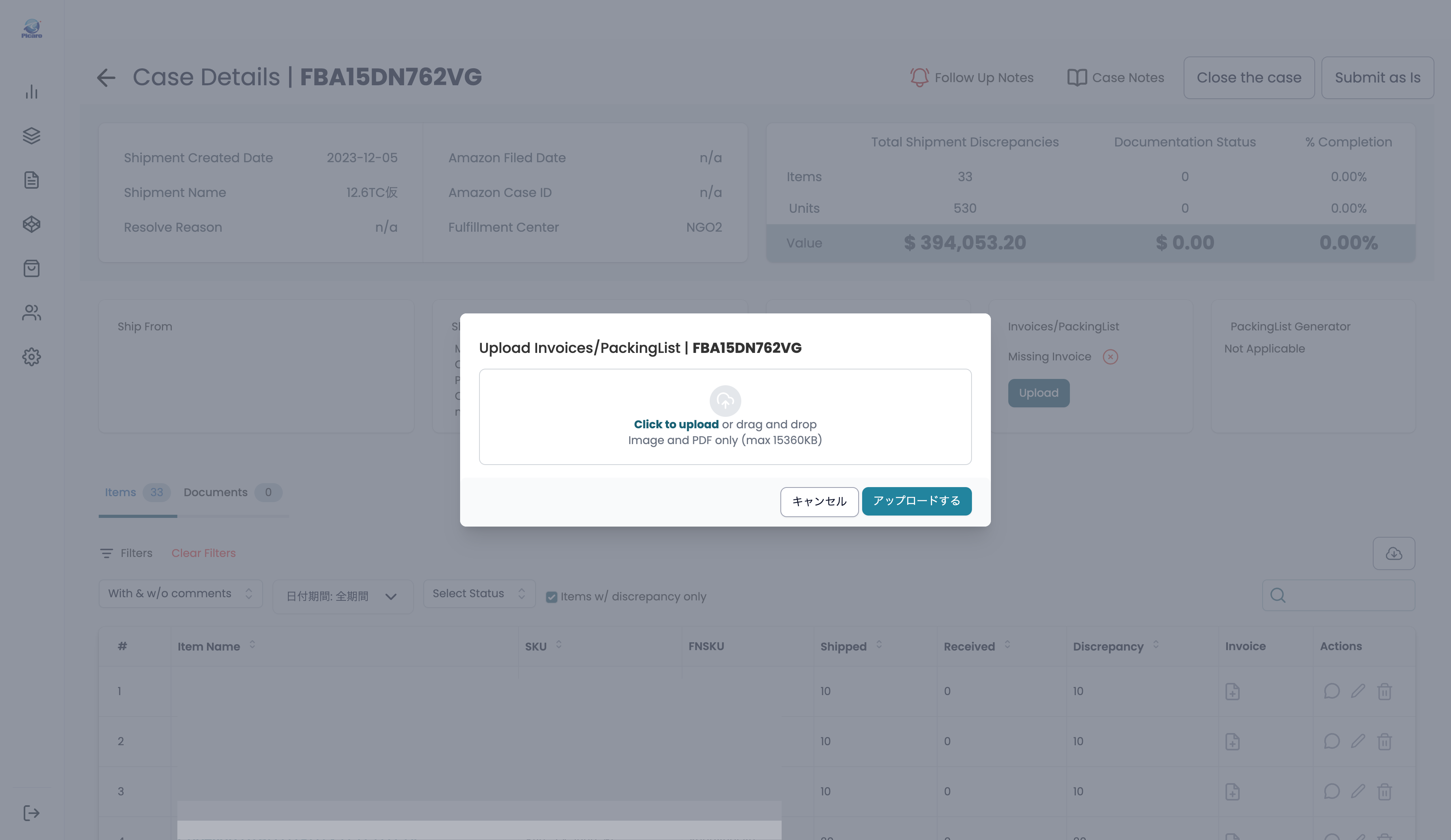Screen dimensions: 1451x840
Task: Open the shopping bag sidebar icon
Action: pos(32,269)
